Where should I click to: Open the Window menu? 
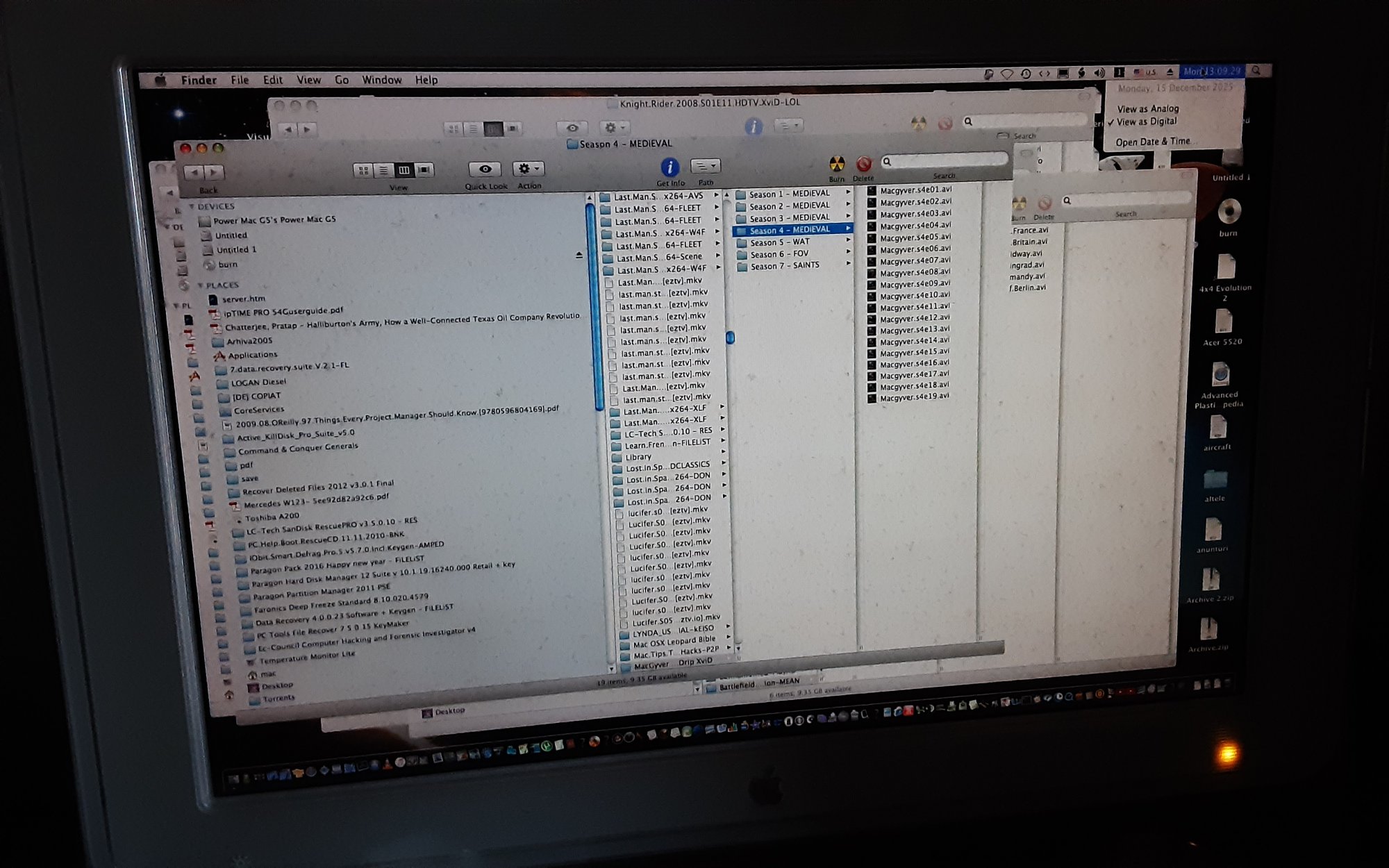(x=381, y=80)
